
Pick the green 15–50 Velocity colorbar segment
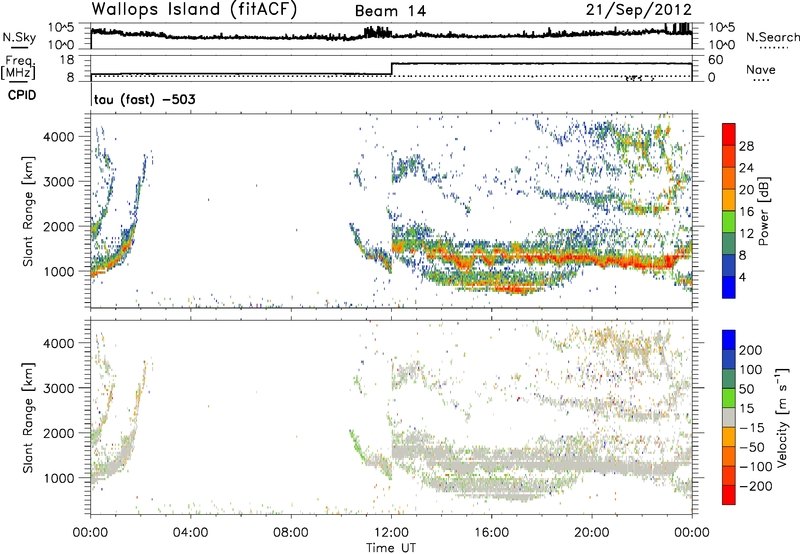(x=729, y=398)
